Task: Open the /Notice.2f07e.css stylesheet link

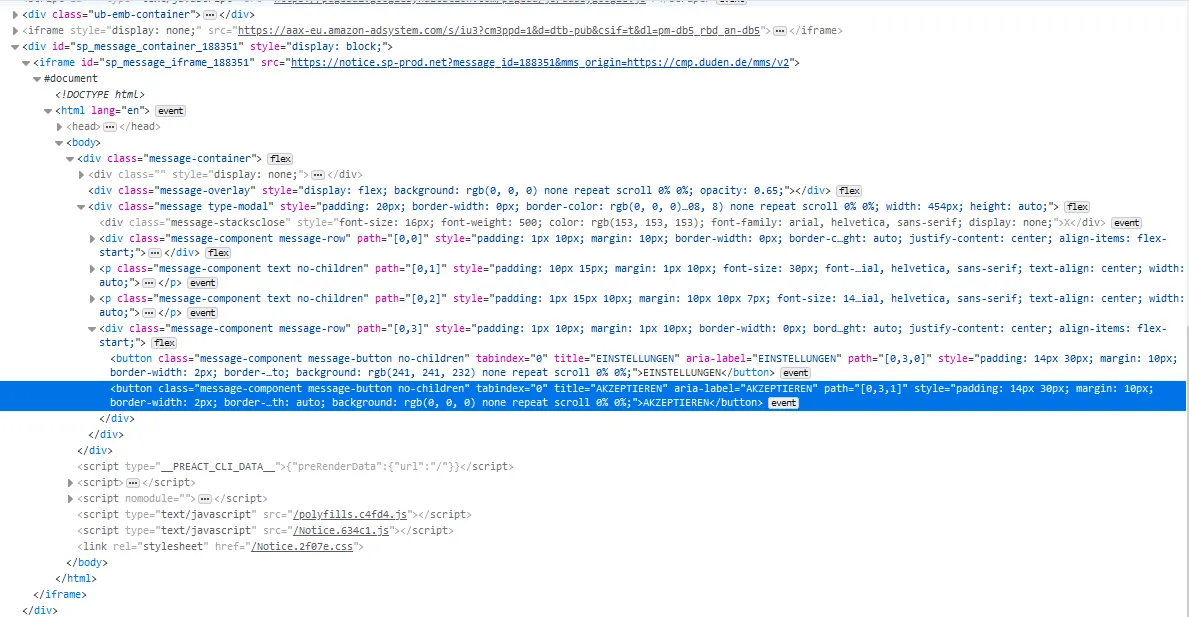Action: [x=302, y=547]
